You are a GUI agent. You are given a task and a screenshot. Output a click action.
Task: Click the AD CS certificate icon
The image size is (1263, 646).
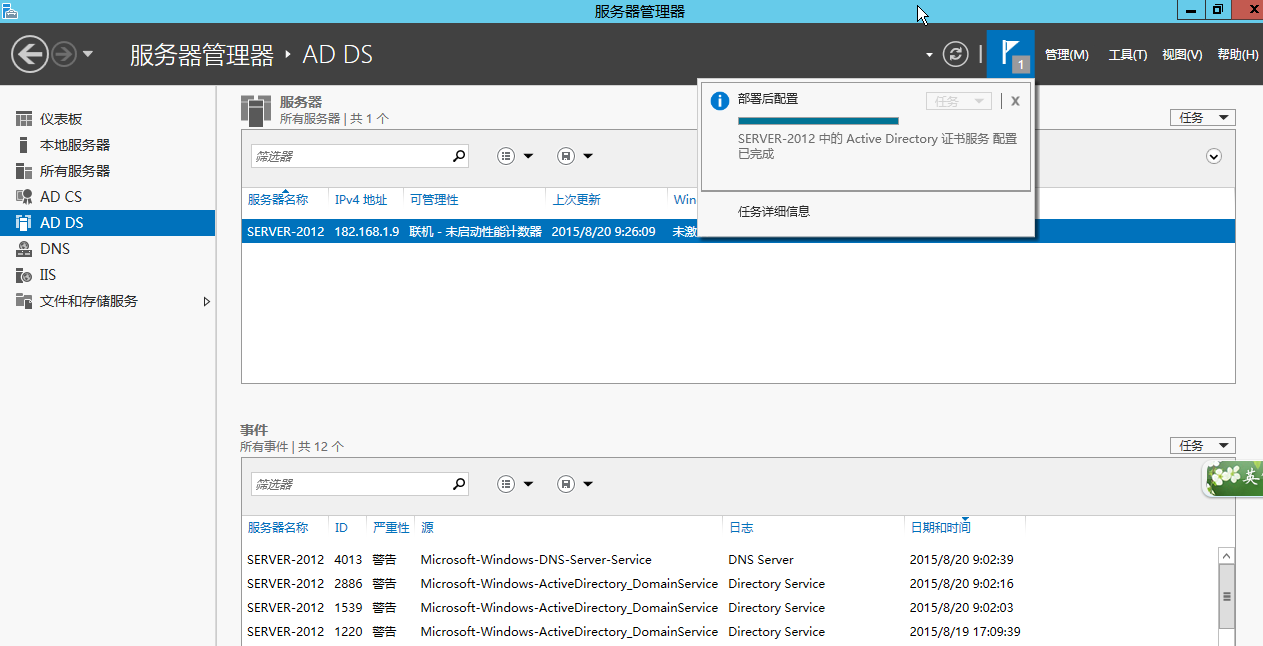click(24, 197)
